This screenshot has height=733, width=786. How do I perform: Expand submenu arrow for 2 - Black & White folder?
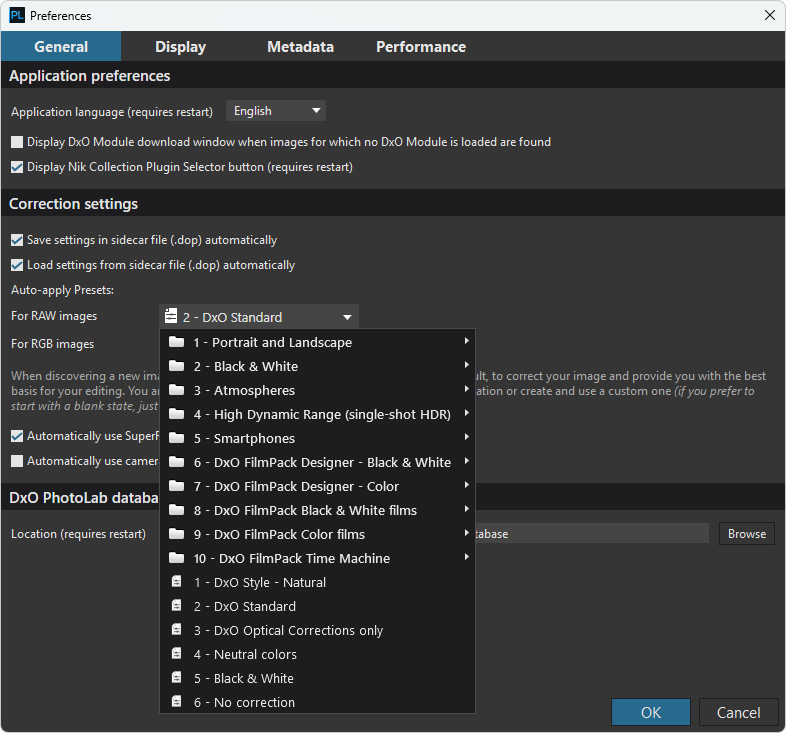466,365
